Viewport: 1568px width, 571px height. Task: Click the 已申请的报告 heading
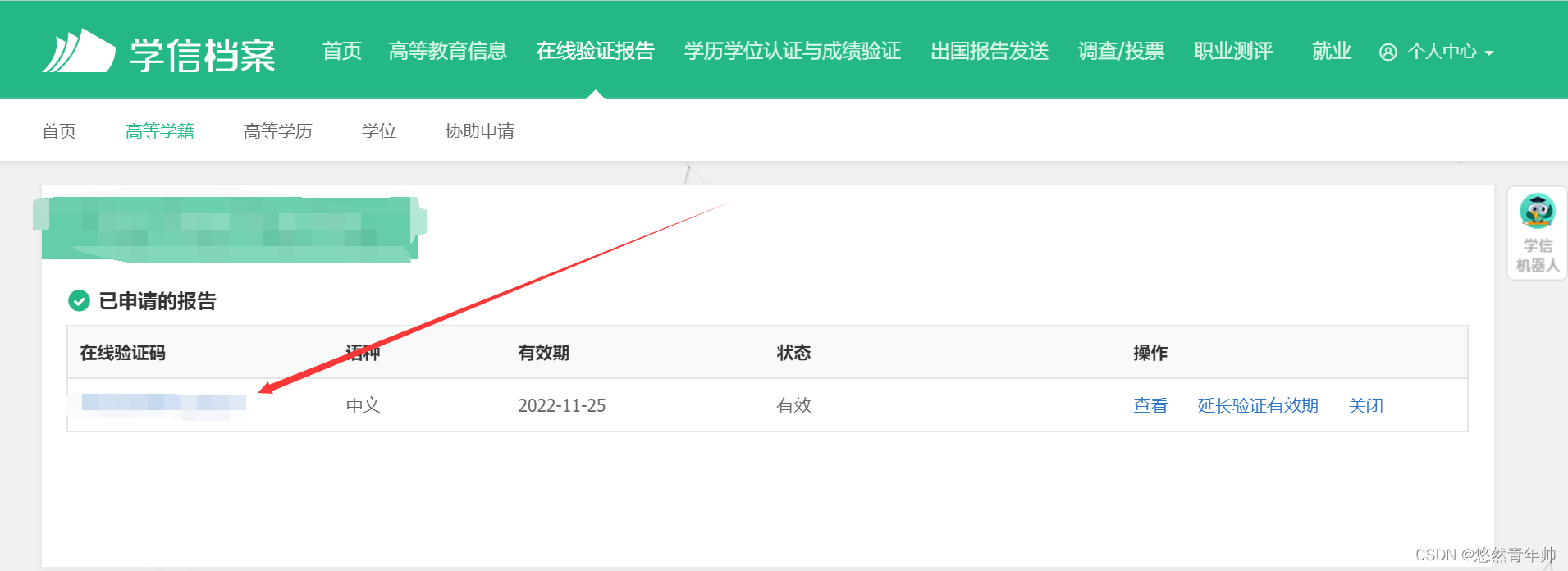pyautogui.click(x=158, y=301)
